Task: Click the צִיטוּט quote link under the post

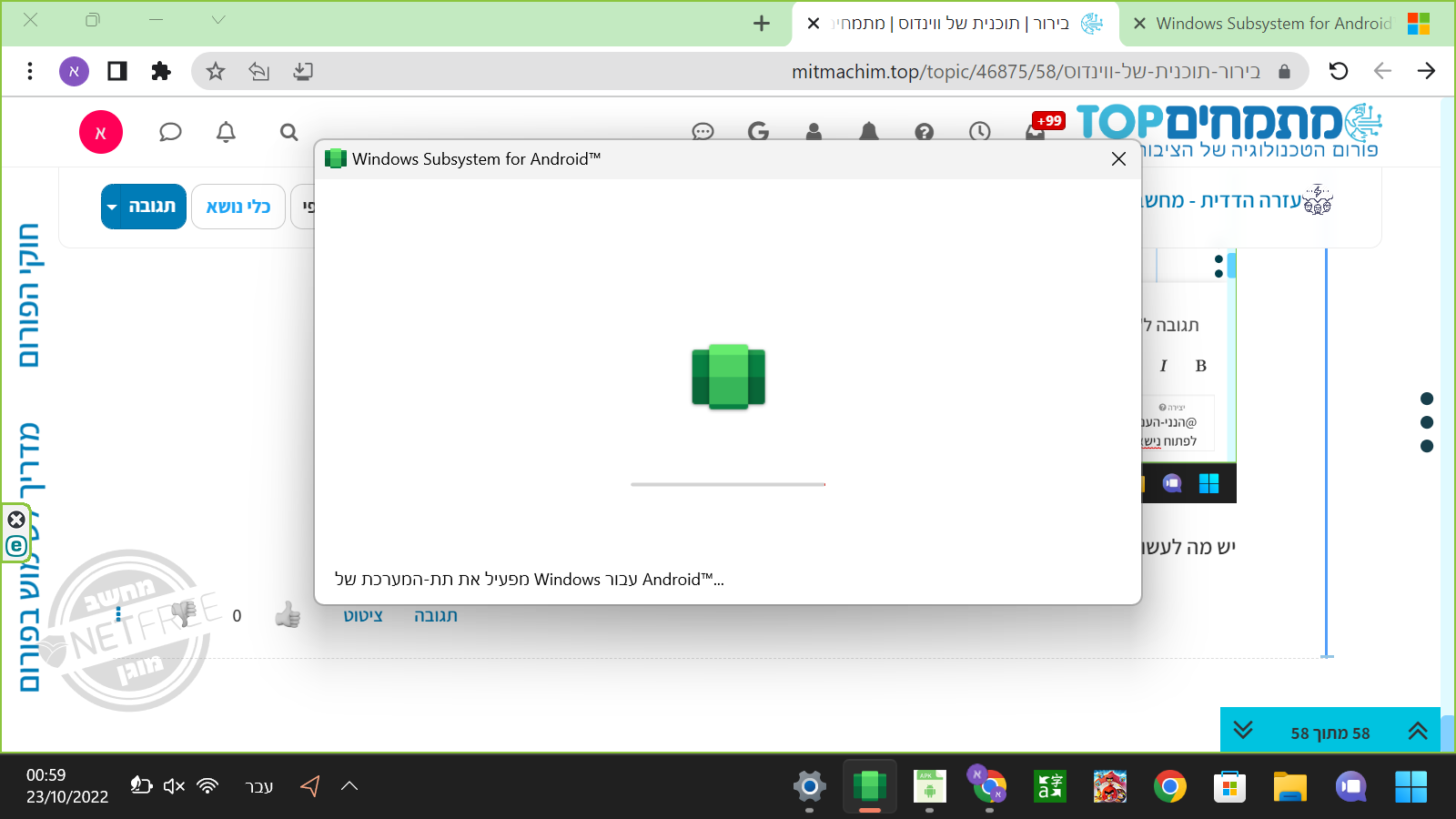Action: pyautogui.click(x=363, y=616)
